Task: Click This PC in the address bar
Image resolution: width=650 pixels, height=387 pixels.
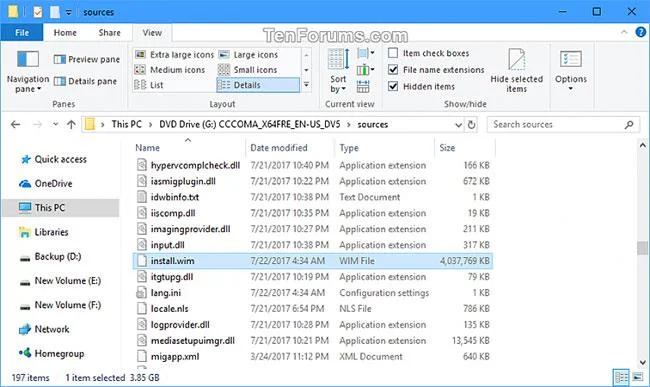Action: click(126, 124)
